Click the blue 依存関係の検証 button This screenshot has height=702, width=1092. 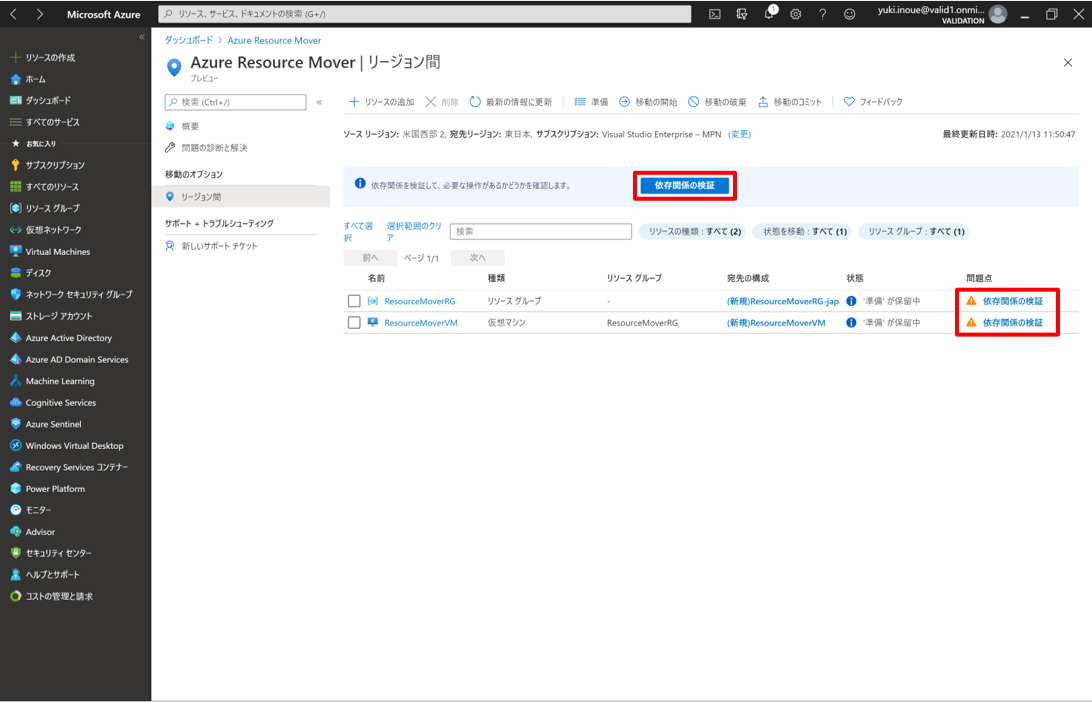coord(685,185)
